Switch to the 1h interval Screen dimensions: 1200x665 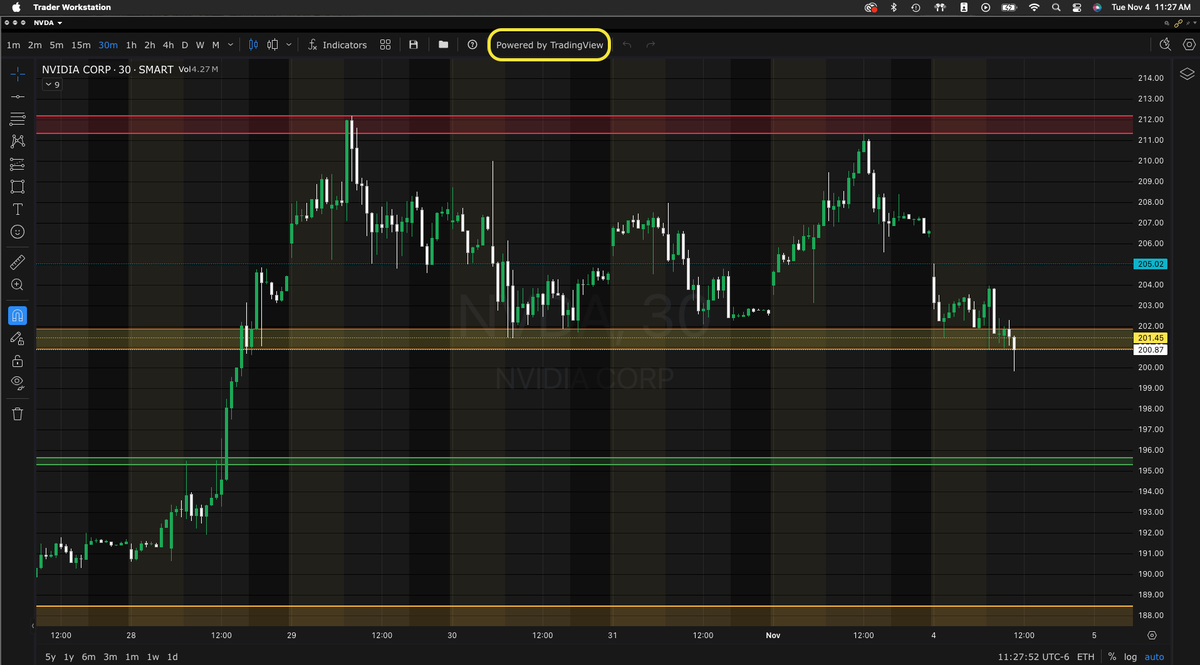point(131,45)
